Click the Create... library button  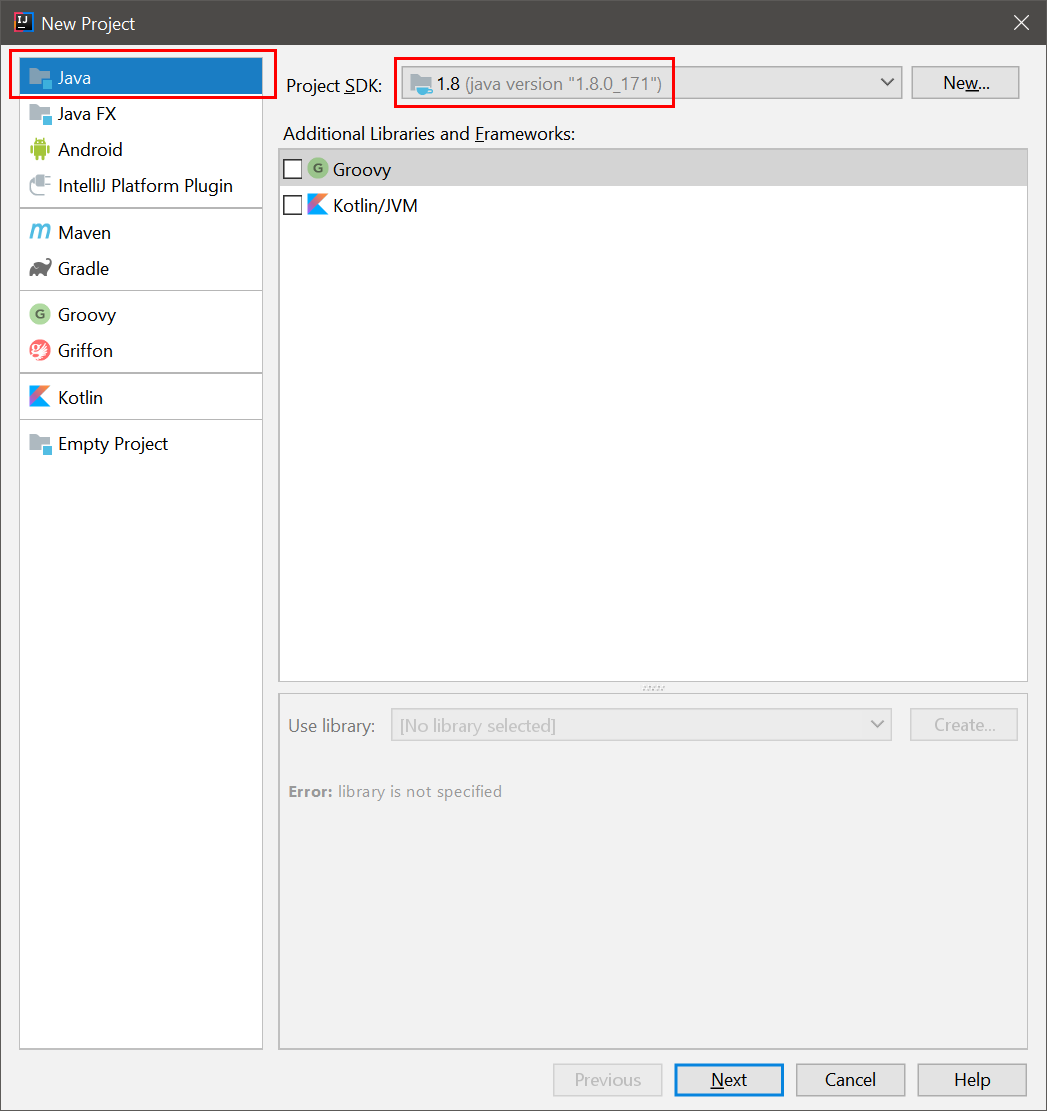point(964,725)
